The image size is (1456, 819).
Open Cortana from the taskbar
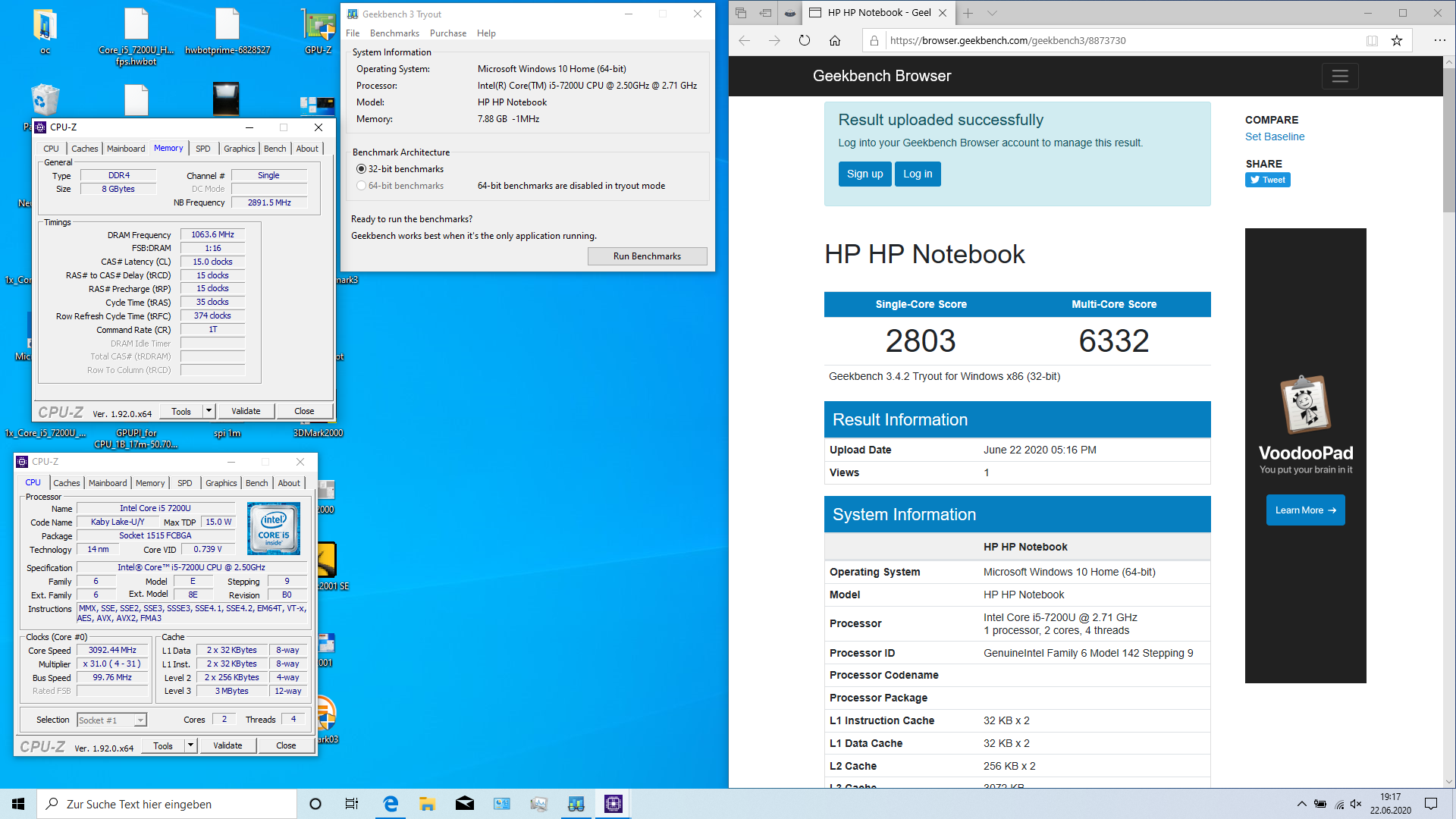coord(315,804)
